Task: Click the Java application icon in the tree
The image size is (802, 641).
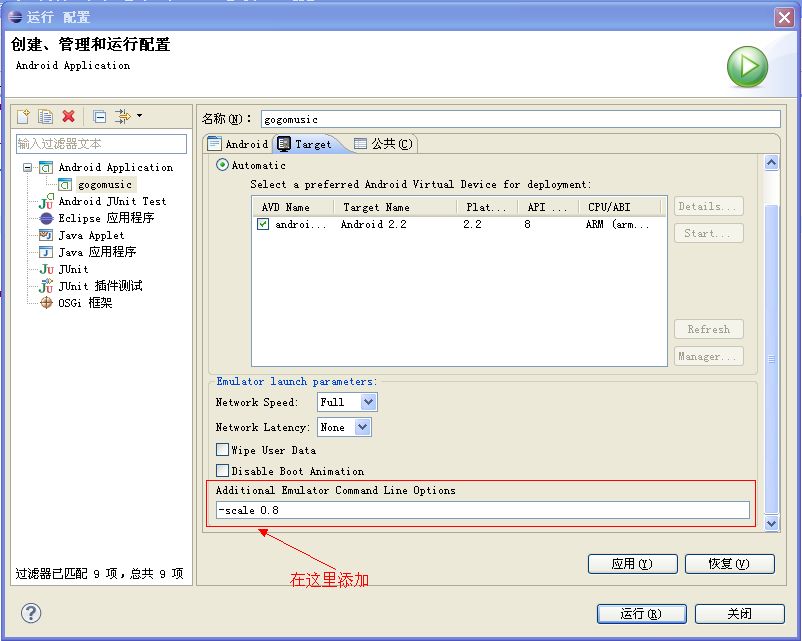Action: 46,252
